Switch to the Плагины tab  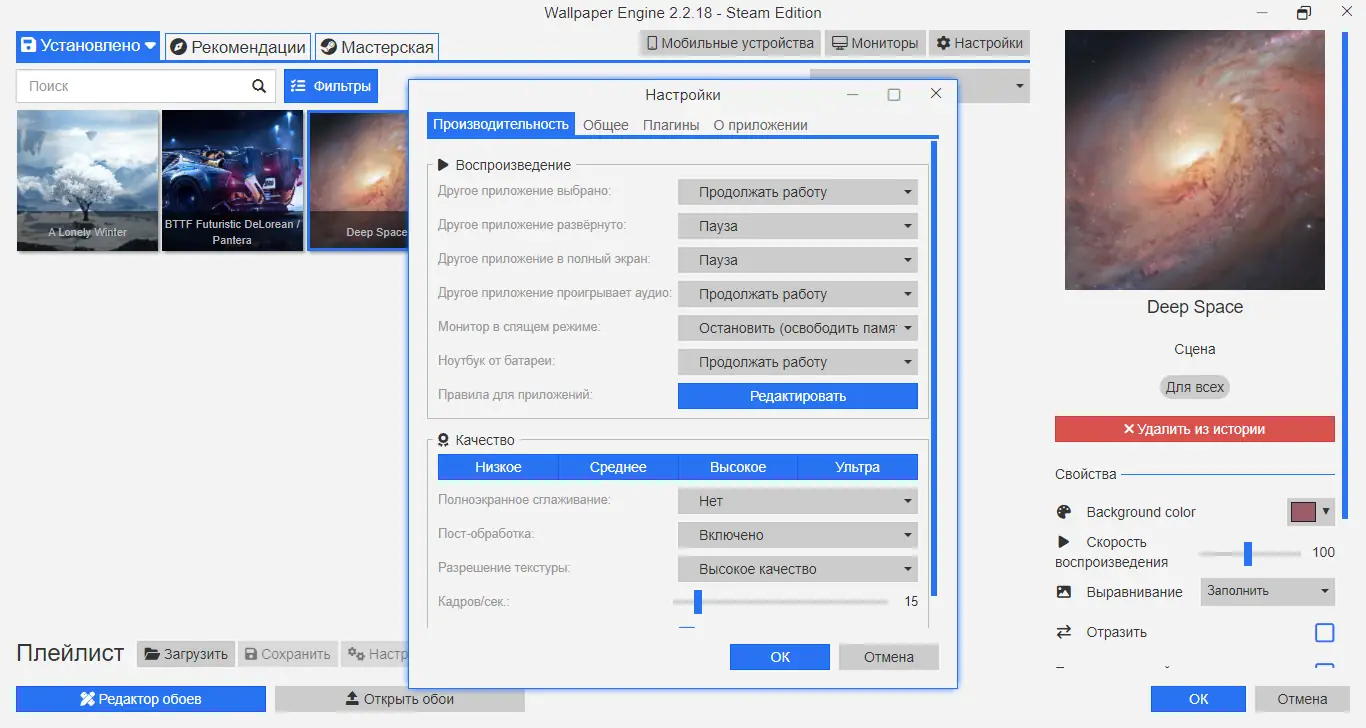pyautogui.click(x=671, y=125)
